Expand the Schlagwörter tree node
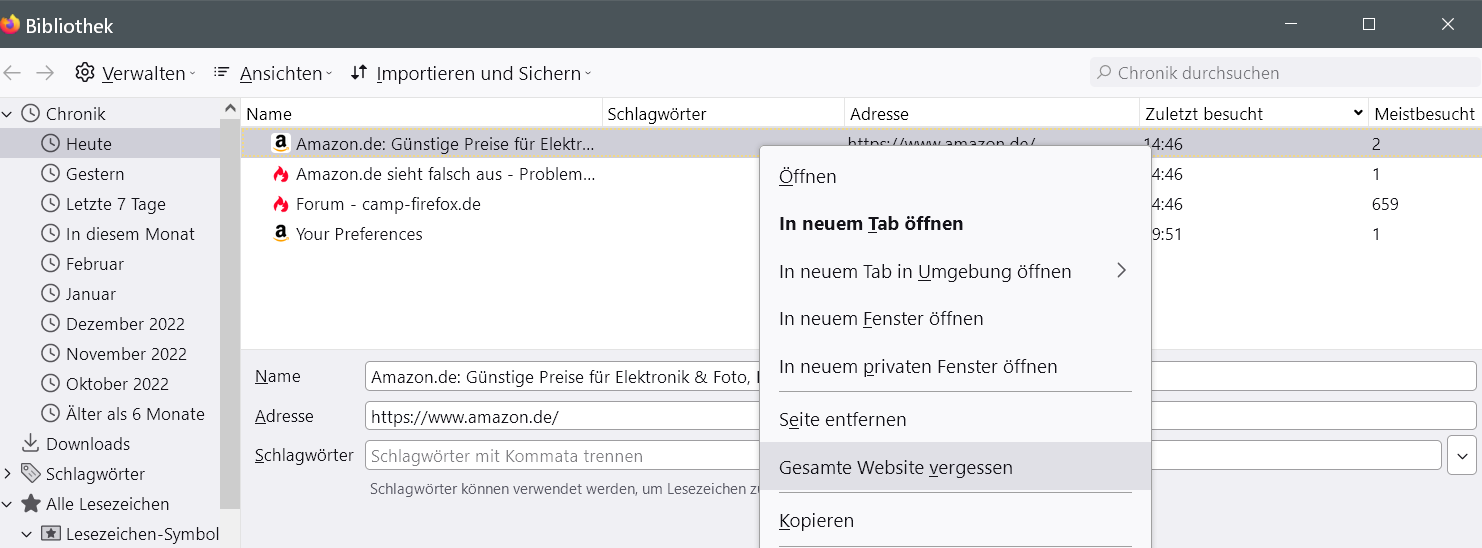This screenshot has width=1482, height=548. pos(8,474)
